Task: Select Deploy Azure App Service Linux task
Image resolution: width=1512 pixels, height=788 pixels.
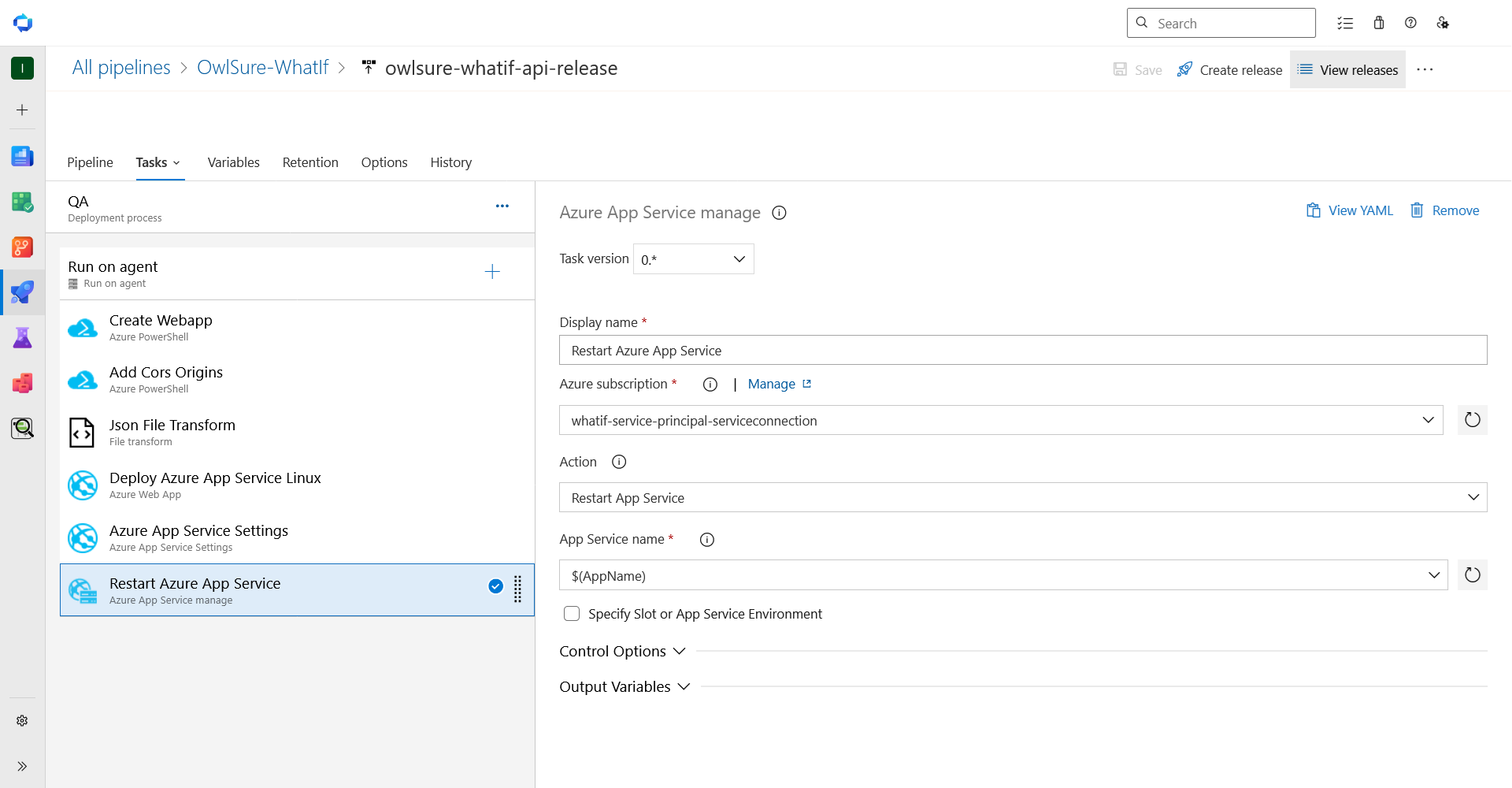Action: [297, 485]
